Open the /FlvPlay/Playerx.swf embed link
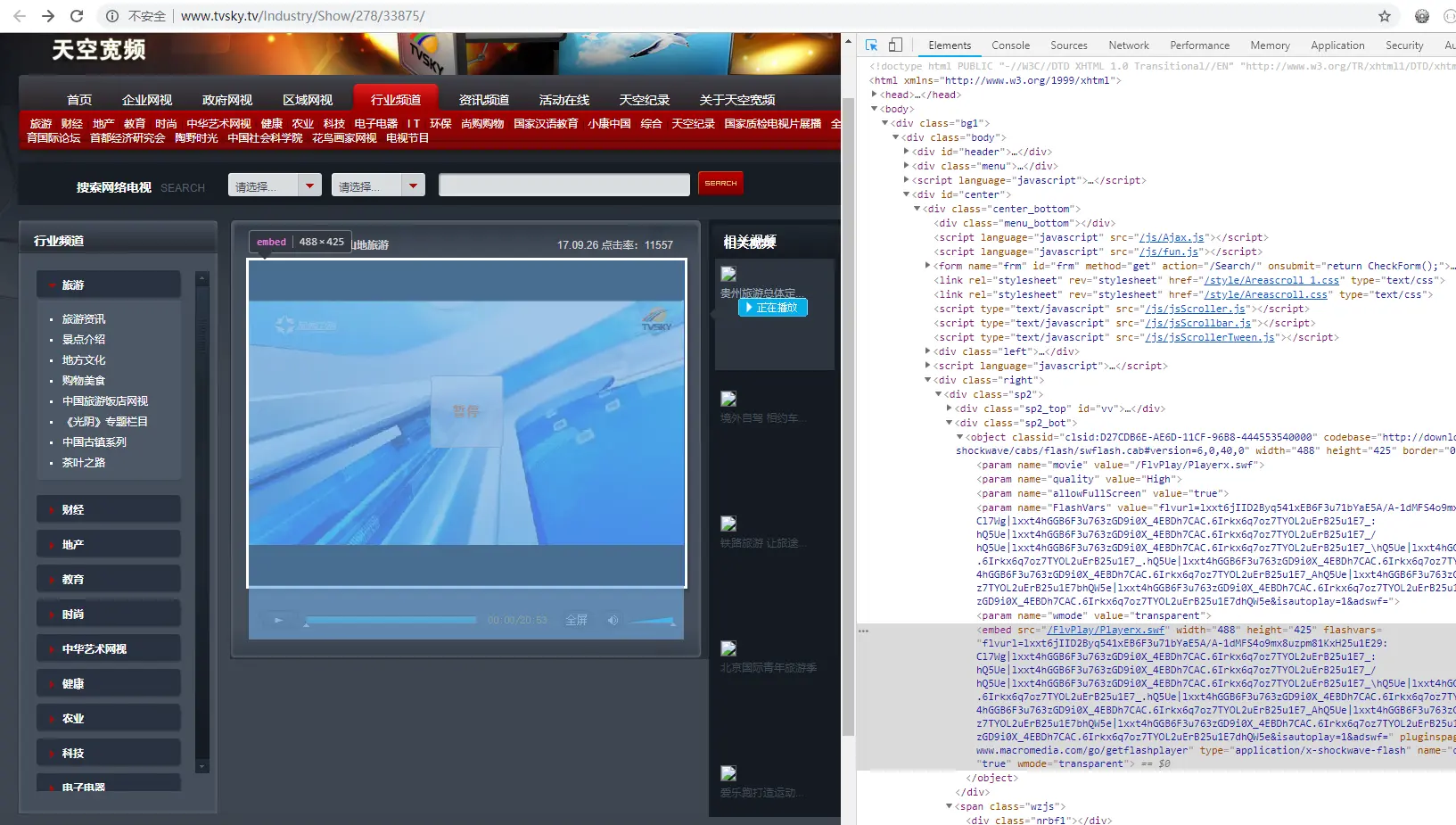The height and width of the screenshot is (825, 1456). coord(1106,630)
